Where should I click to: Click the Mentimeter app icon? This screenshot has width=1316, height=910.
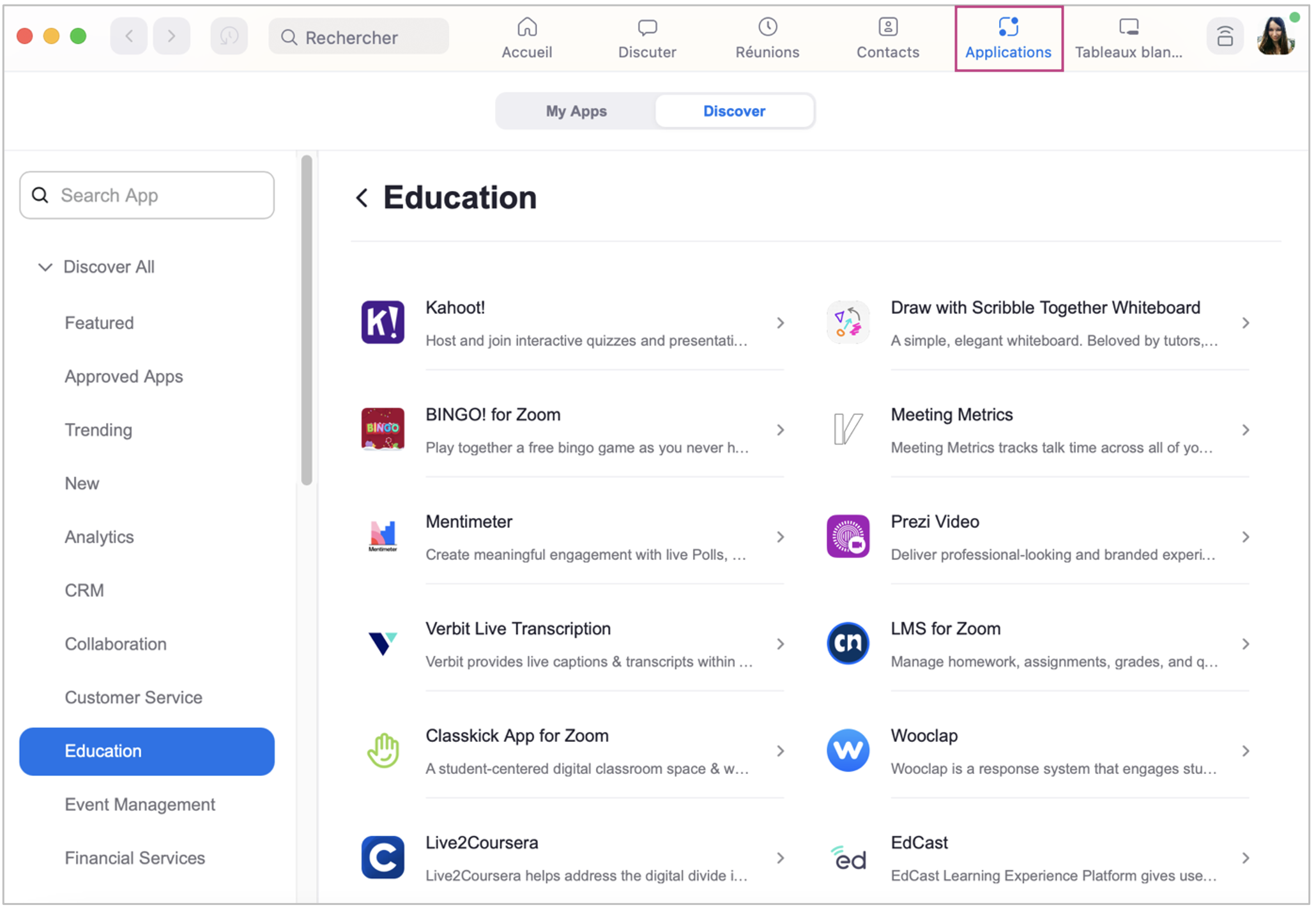tap(382, 536)
